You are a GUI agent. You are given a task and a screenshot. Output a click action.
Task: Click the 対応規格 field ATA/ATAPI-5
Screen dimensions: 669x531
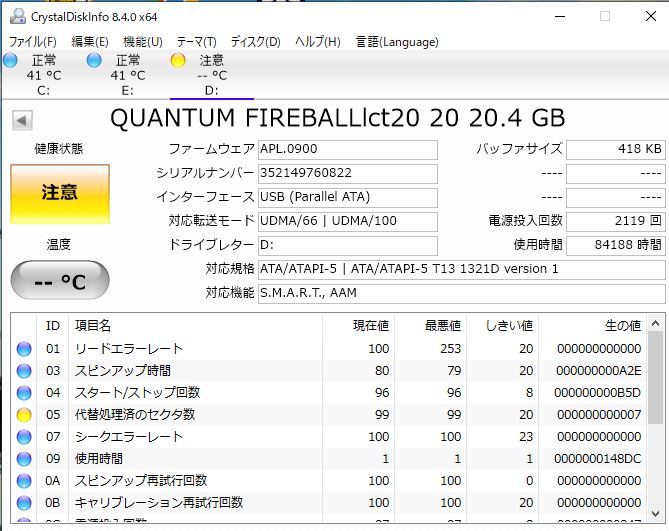coord(462,269)
